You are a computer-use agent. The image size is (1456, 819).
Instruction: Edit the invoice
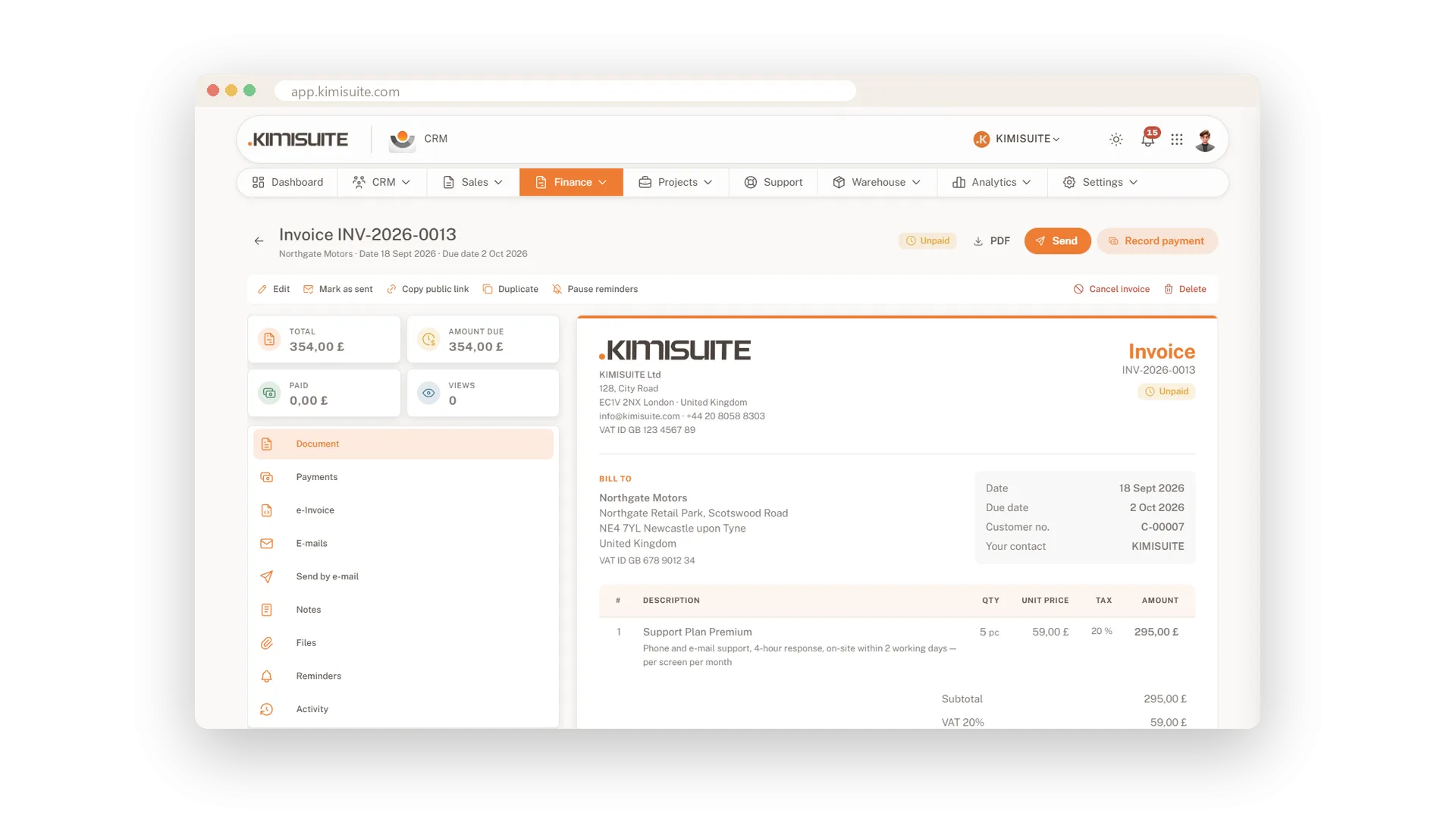click(274, 290)
